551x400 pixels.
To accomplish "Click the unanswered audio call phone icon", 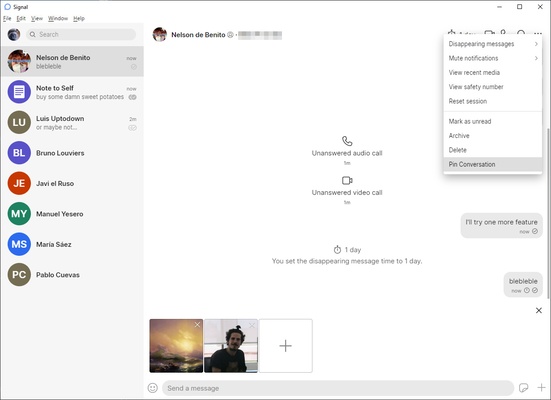I will [x=347, y=141].
